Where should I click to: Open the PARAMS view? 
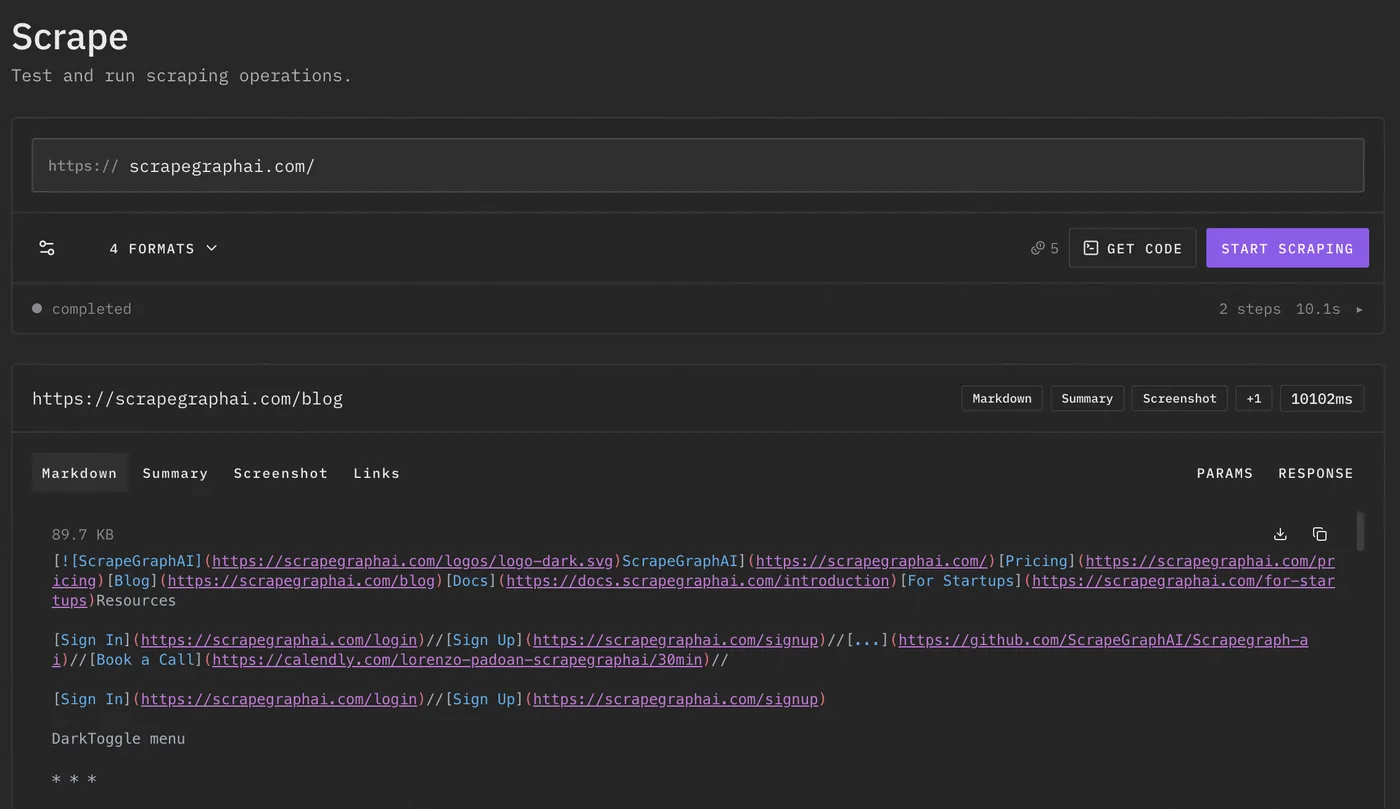click(x=1225, y=473)
